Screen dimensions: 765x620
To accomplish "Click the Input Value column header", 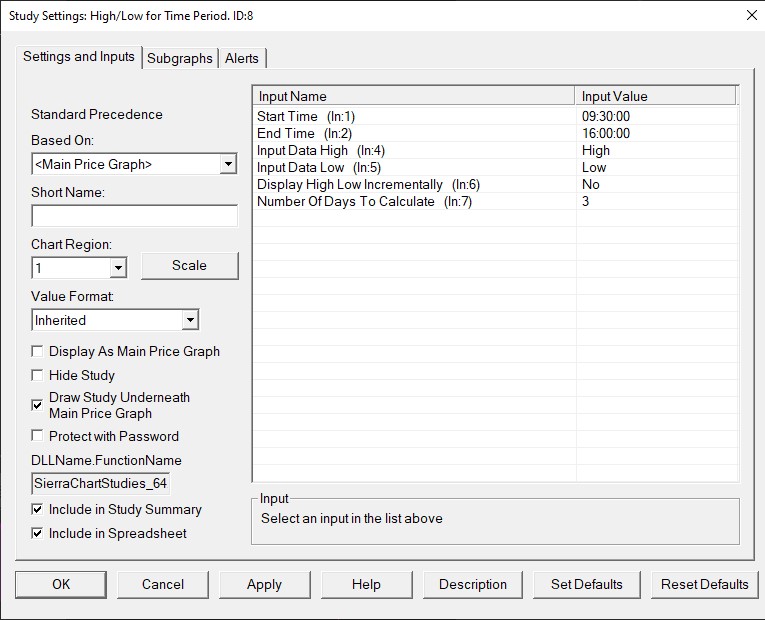I will click(x=655, y=96).
